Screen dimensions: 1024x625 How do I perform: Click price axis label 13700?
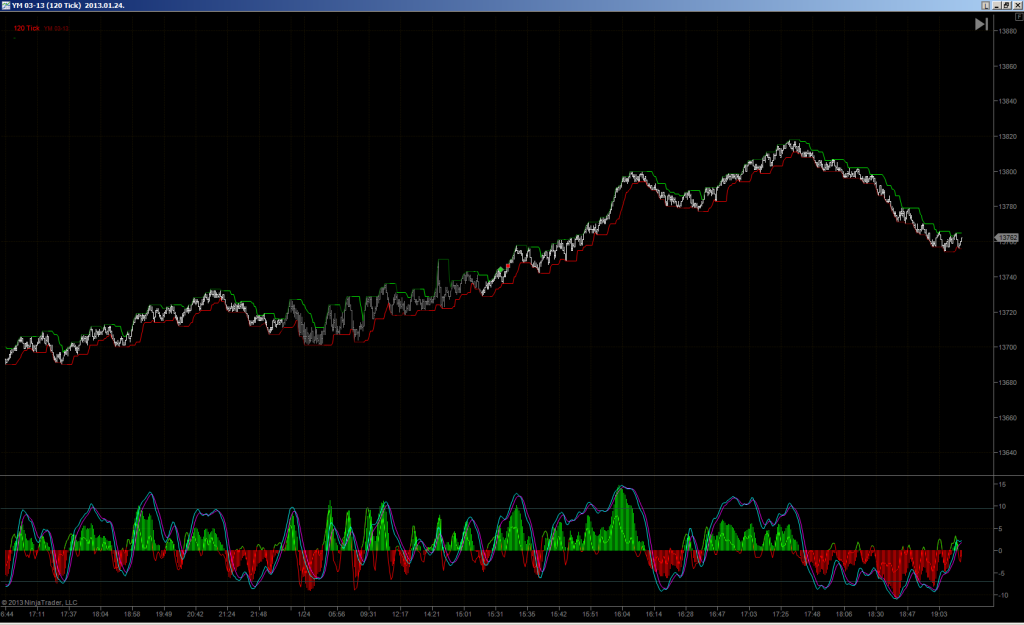(x=1008, y=347)
